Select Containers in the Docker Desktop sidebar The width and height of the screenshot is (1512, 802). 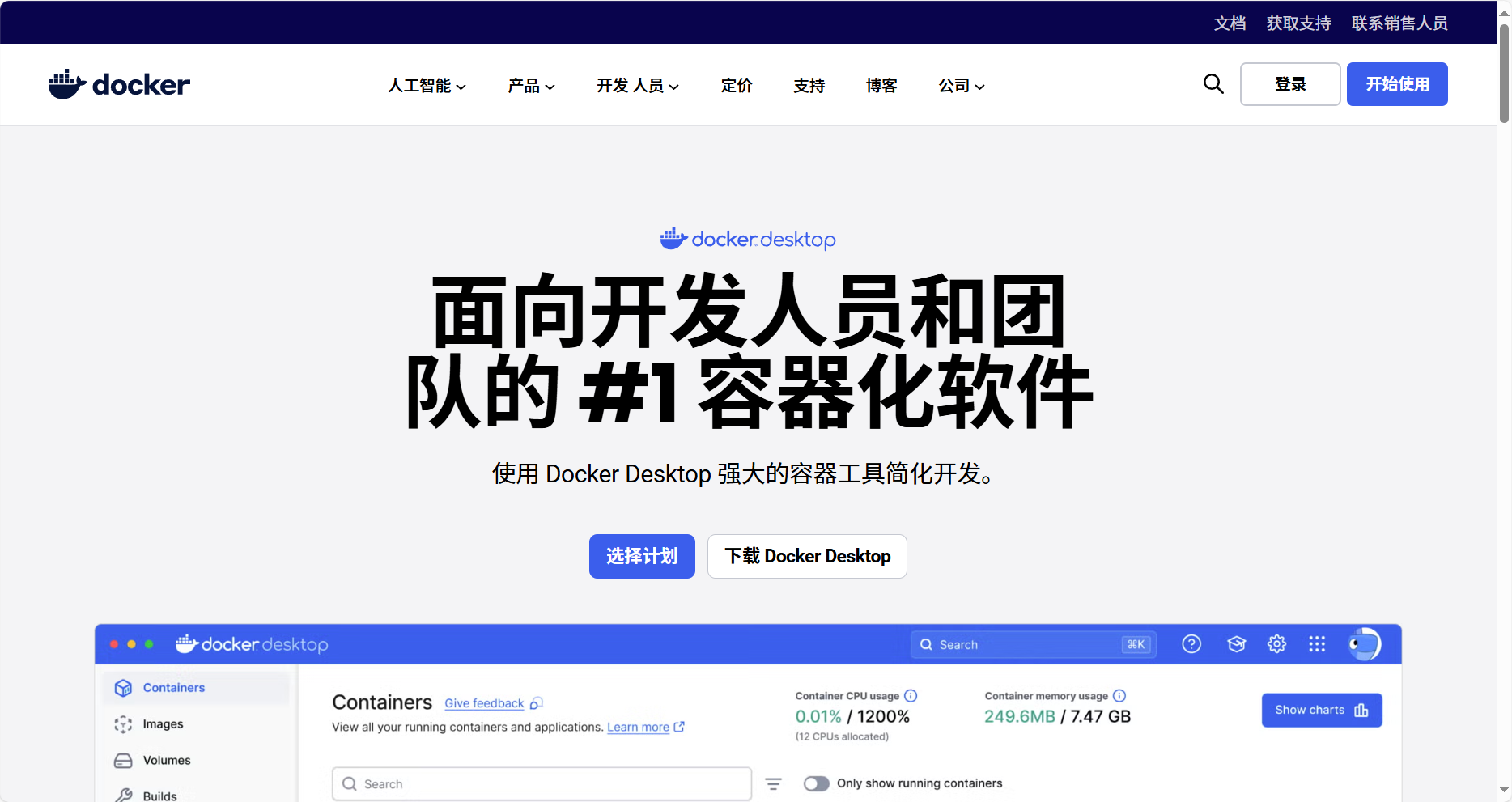(x=173, y=687)
